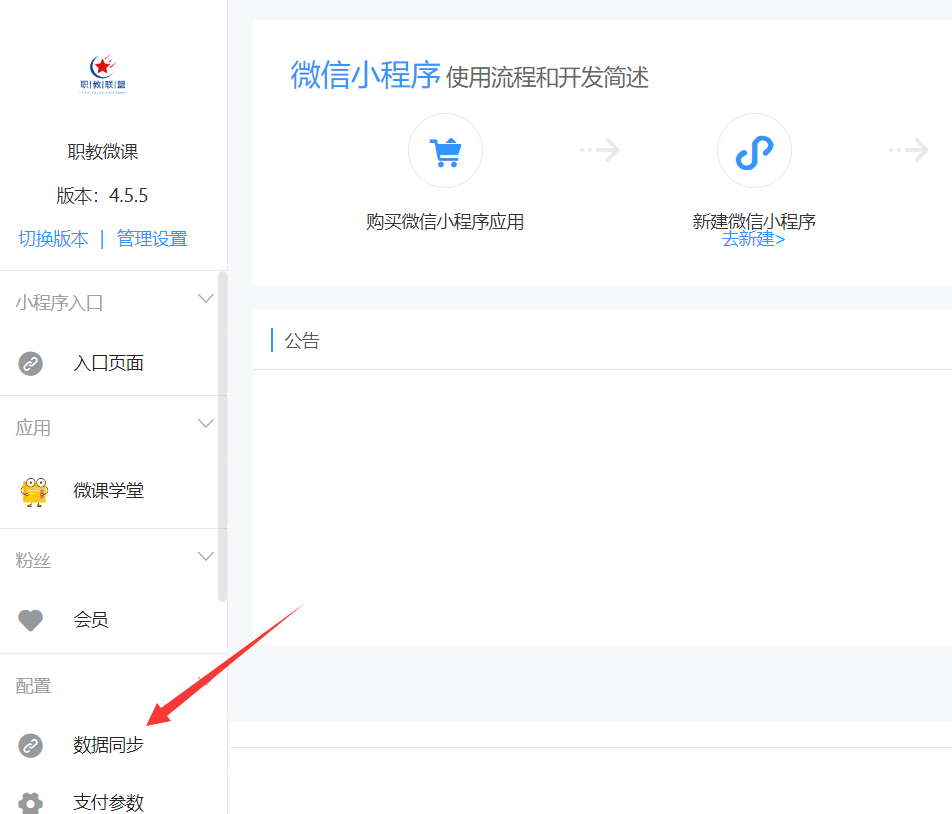Open the 数据同步 menu item
Image resolution: width=952 pixels, height=814 pixels.
click(x=109, y=745)
